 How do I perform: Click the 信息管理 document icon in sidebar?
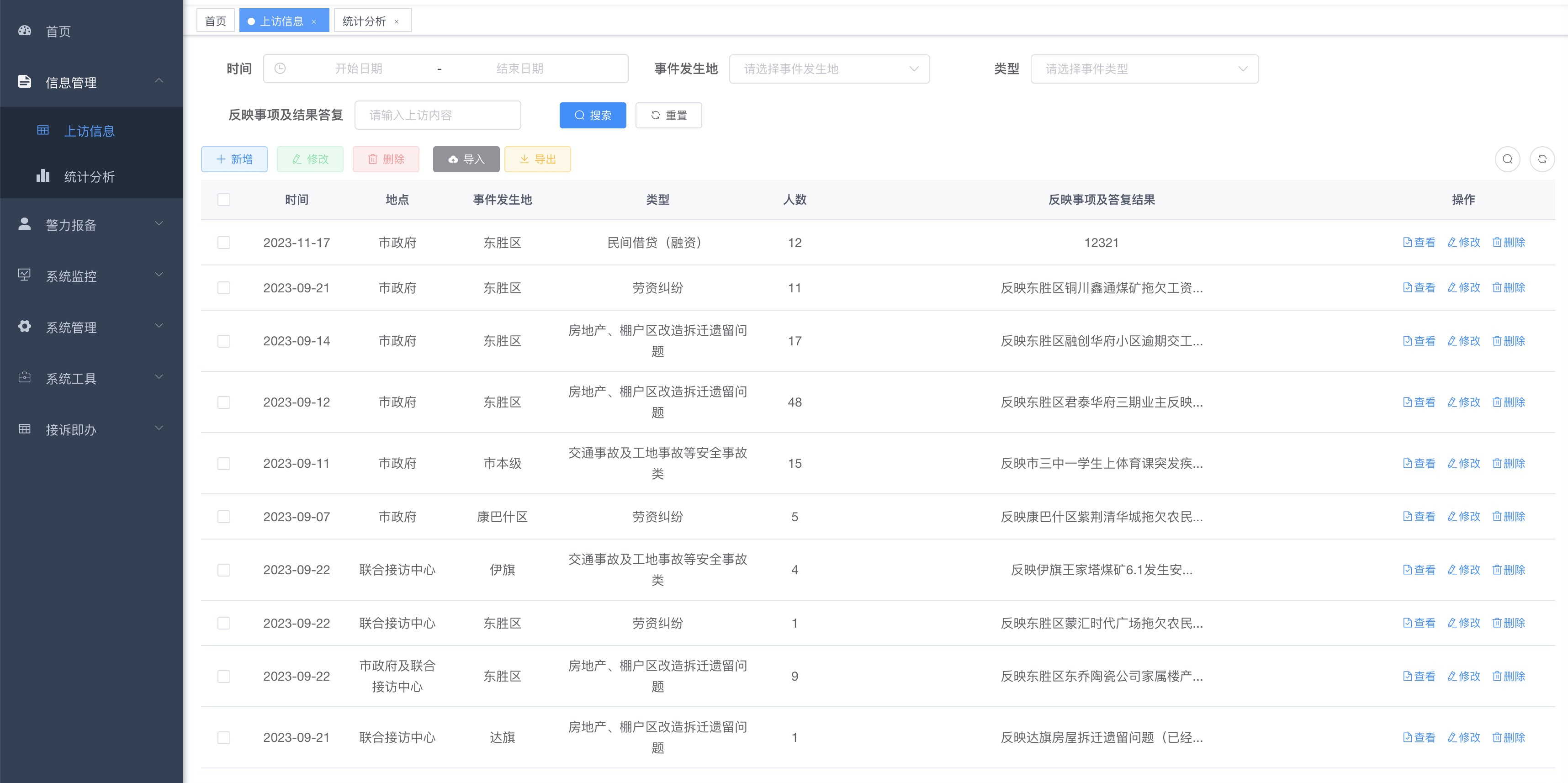click(x=24, y=82)
